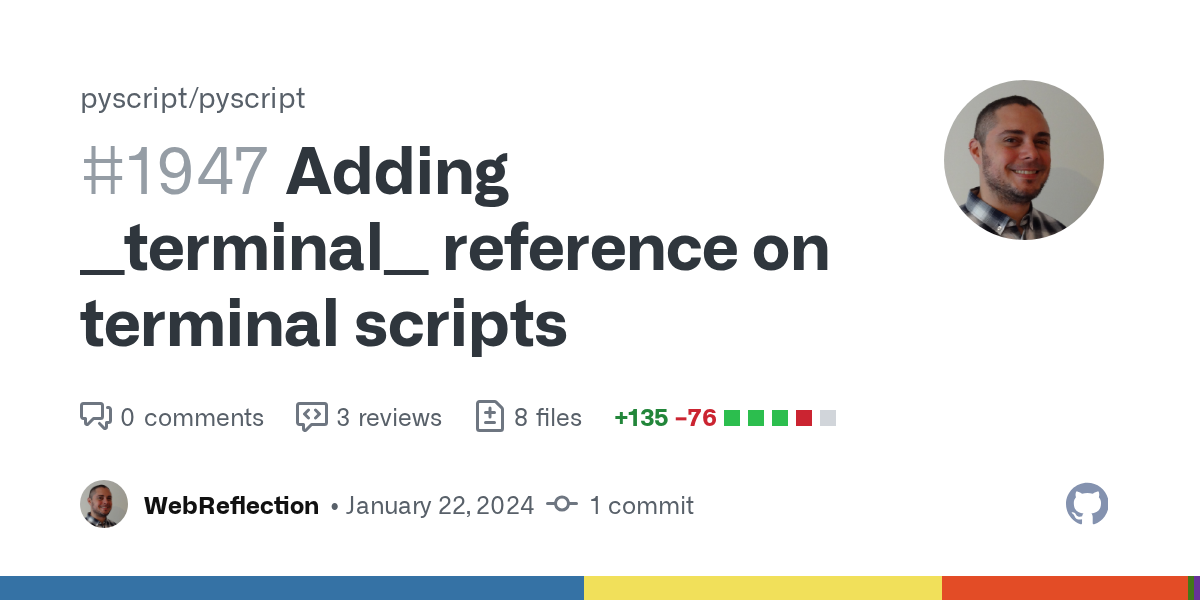The image size is (1200, 600).
Task: Click the gray diff stat square
Action: click(827, 418)
